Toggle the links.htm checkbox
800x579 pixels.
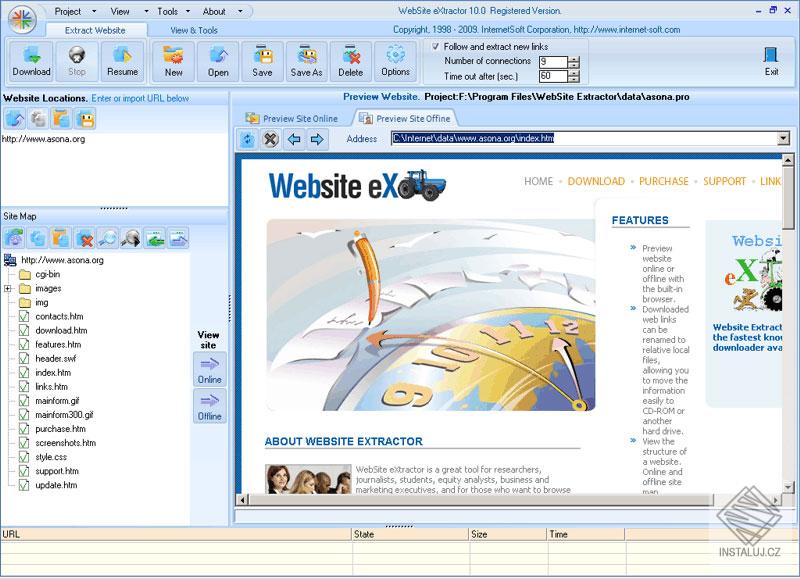(23, 387)
